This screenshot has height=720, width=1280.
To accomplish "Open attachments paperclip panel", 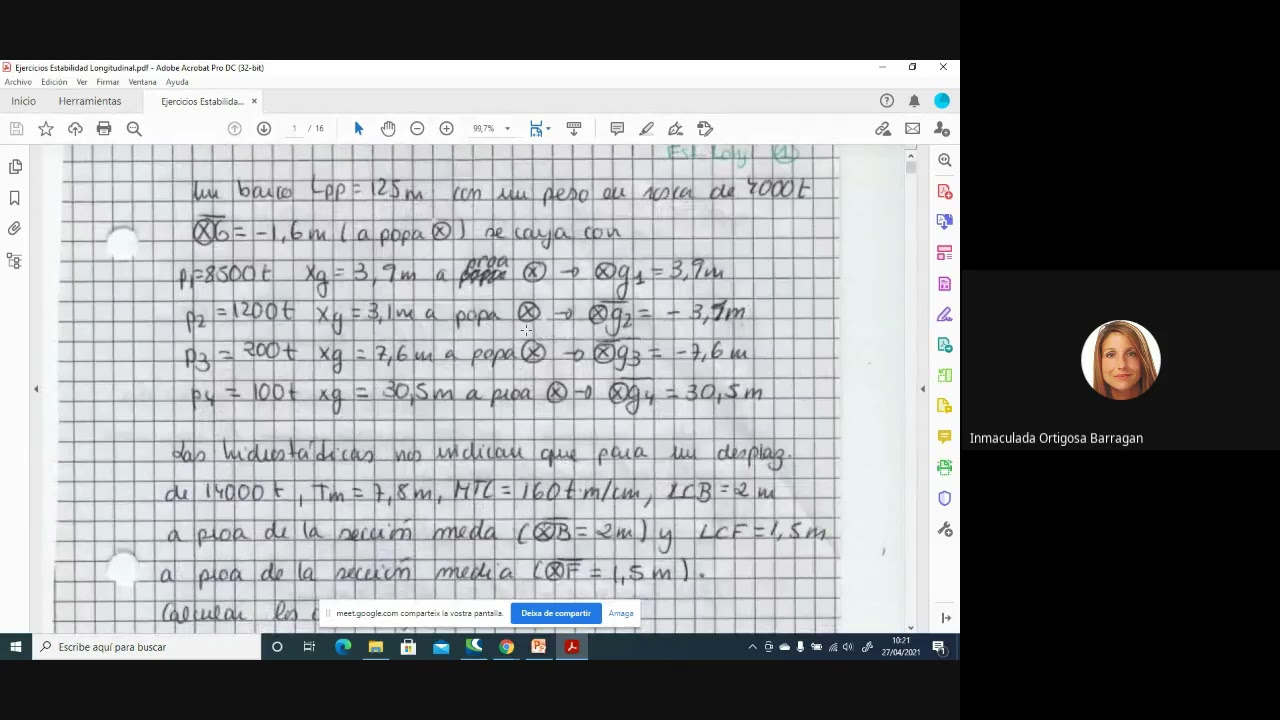I will click(x=15, y=229).
